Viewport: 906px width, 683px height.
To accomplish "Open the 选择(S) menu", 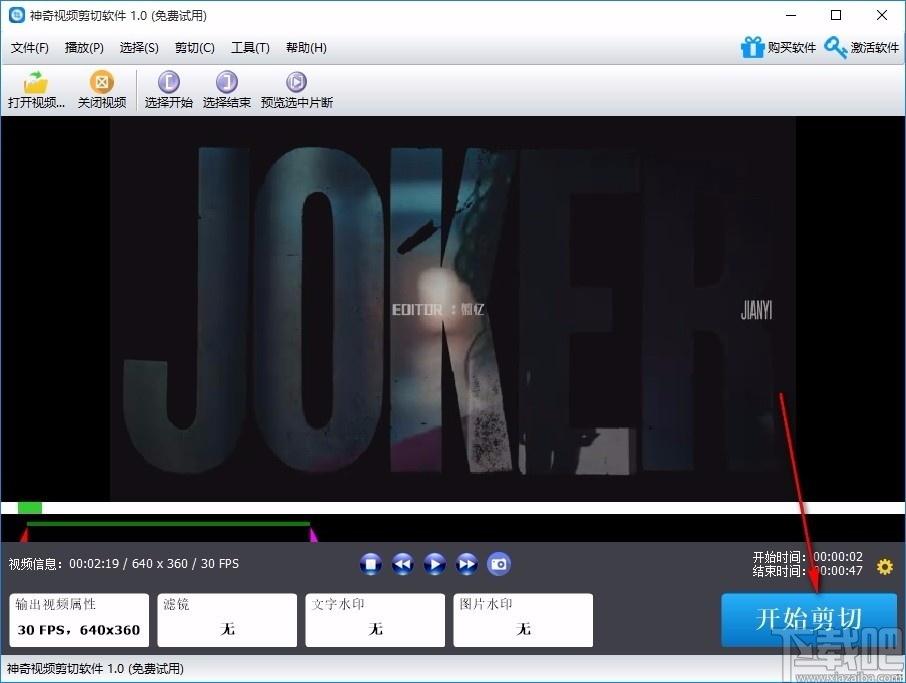I will pyautogui.click(x=139, y=47).
